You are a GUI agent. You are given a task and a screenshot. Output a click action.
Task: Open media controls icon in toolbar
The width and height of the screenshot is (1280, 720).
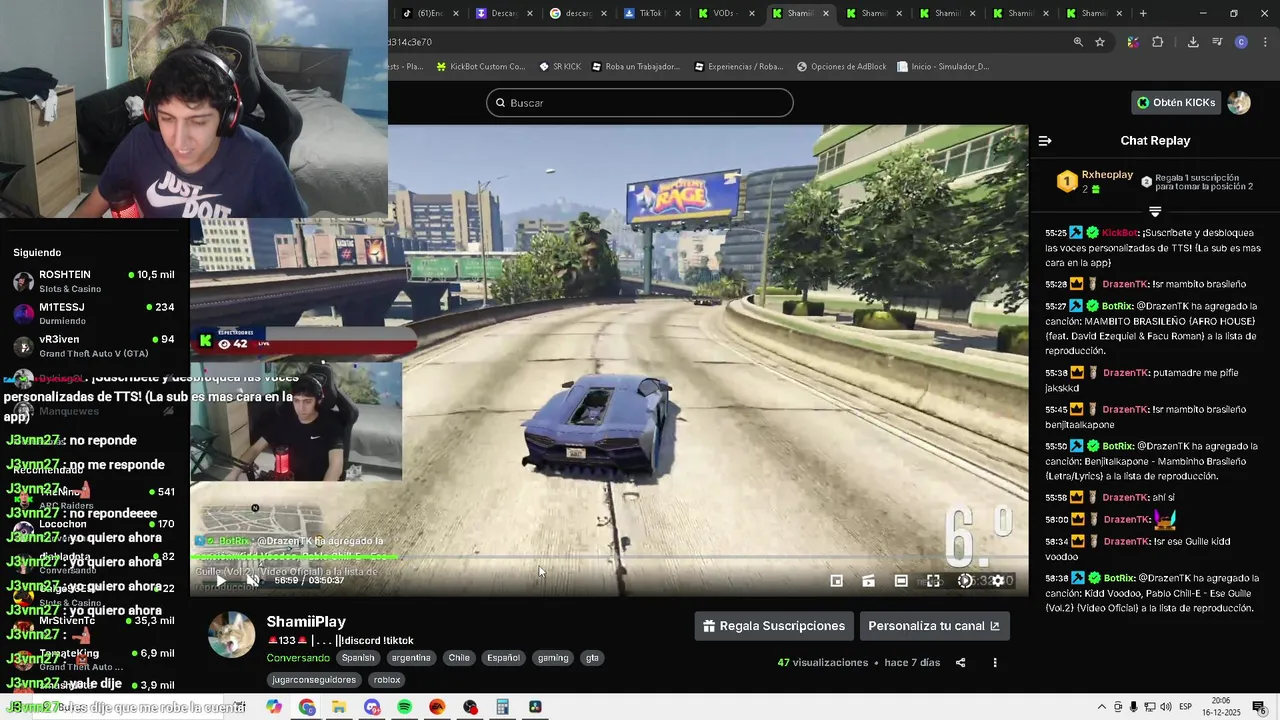tap(1217, 42)
